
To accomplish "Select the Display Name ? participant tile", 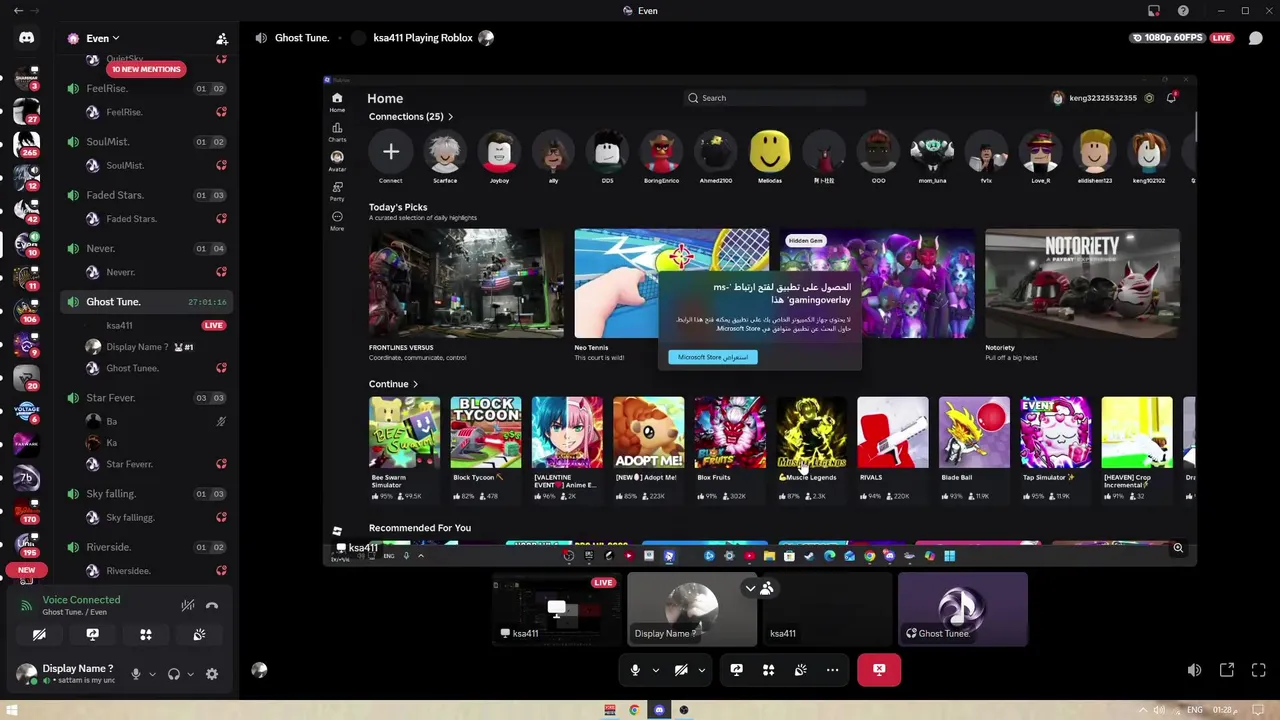I will coord(691,608).
